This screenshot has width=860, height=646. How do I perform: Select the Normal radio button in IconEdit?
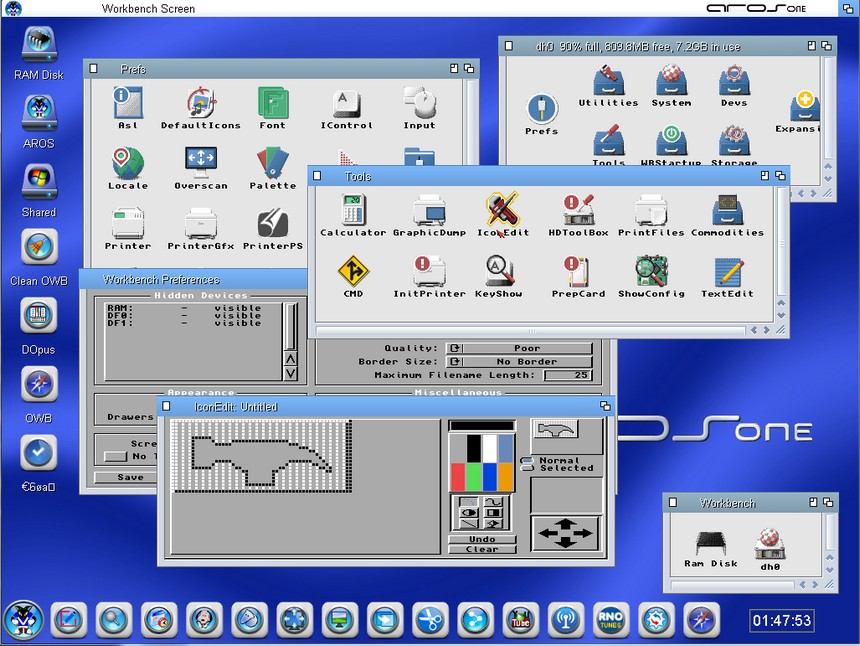coord(527,461)
